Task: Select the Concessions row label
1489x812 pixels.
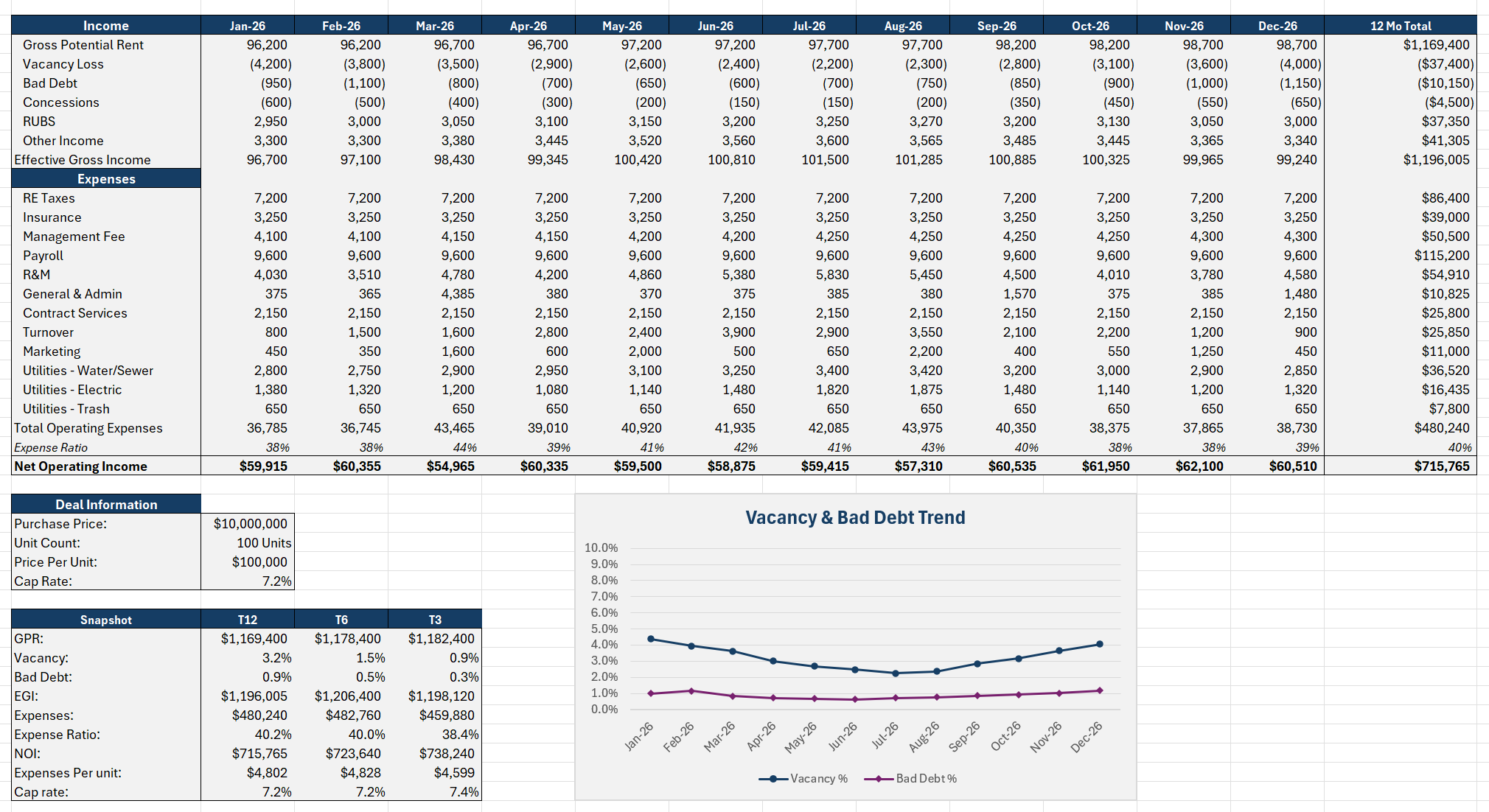Action: [x=61, y=102]
